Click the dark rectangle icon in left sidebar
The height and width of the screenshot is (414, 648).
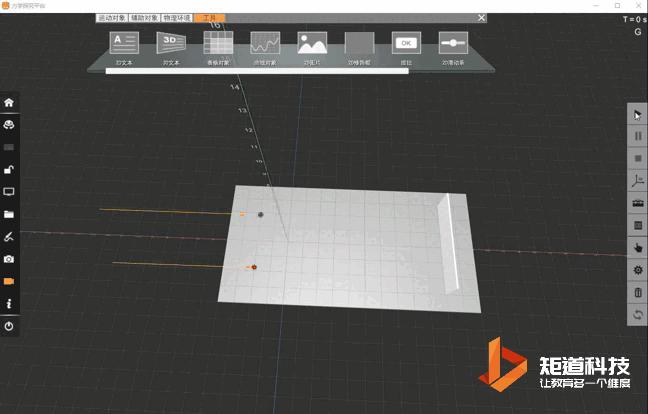coord(9,147)
